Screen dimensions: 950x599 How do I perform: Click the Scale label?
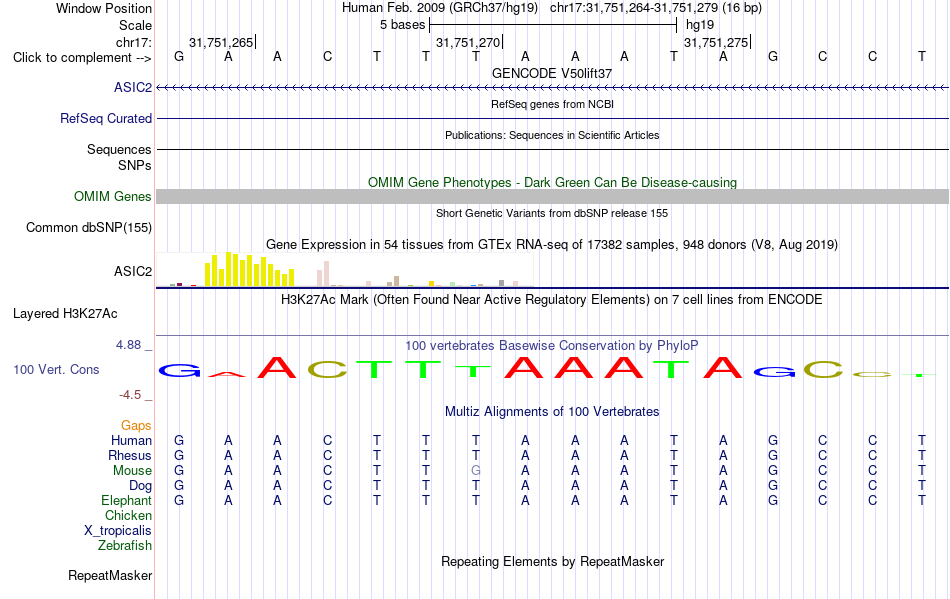[x=136, y=26]
